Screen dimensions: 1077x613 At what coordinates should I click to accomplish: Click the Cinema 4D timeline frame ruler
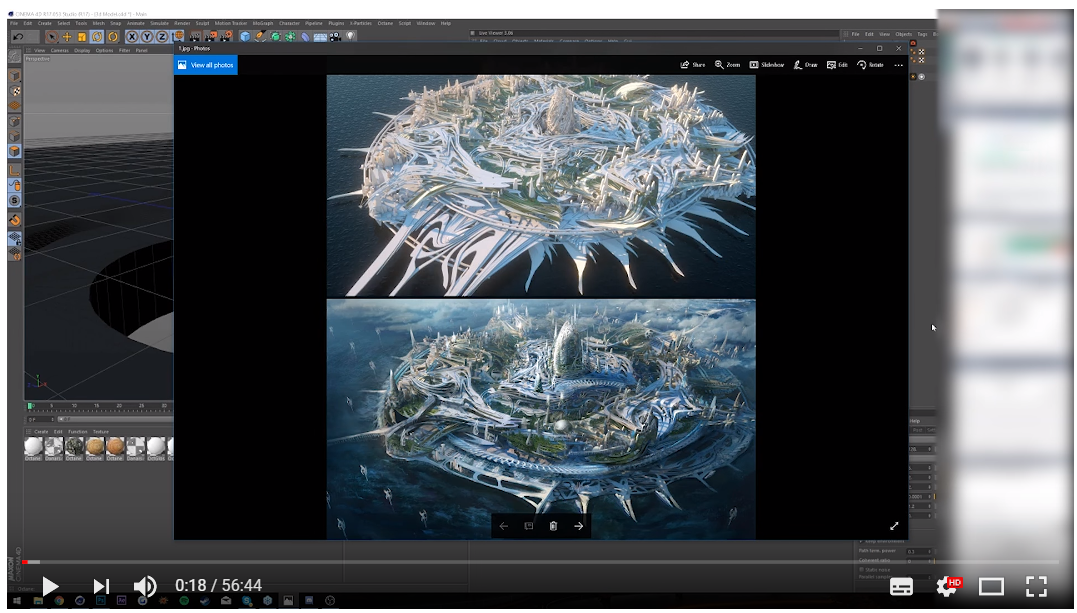100,406
